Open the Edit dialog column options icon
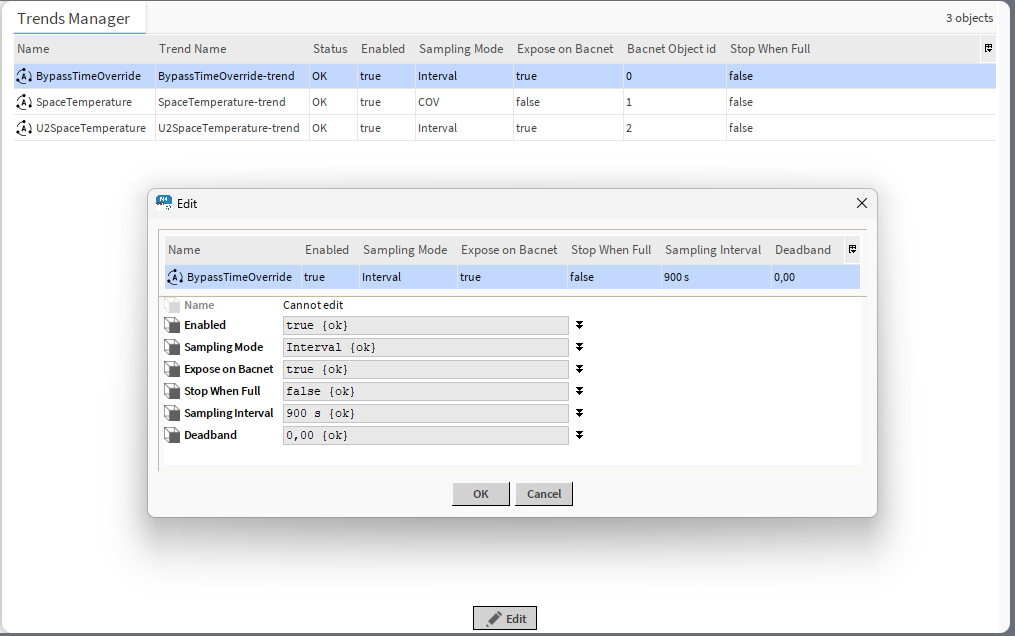The width and height of the screenshot is (1015, 636). 852,250
